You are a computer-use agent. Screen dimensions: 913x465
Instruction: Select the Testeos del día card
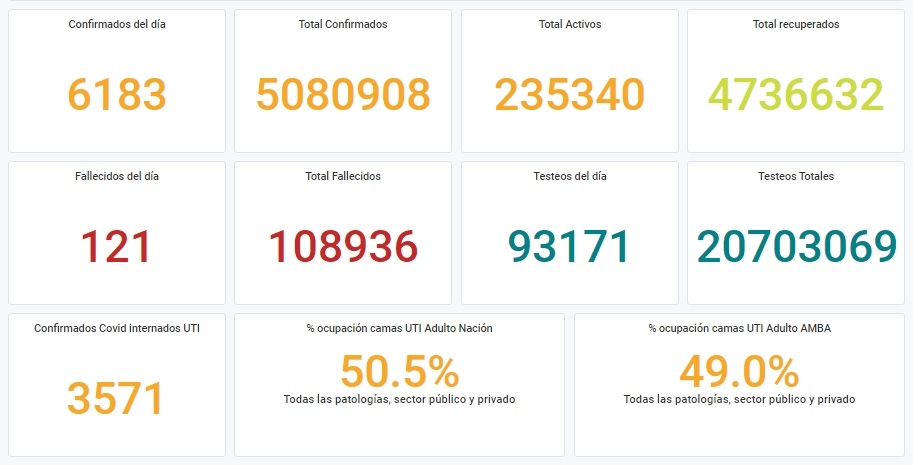click(x=569, y=233)
